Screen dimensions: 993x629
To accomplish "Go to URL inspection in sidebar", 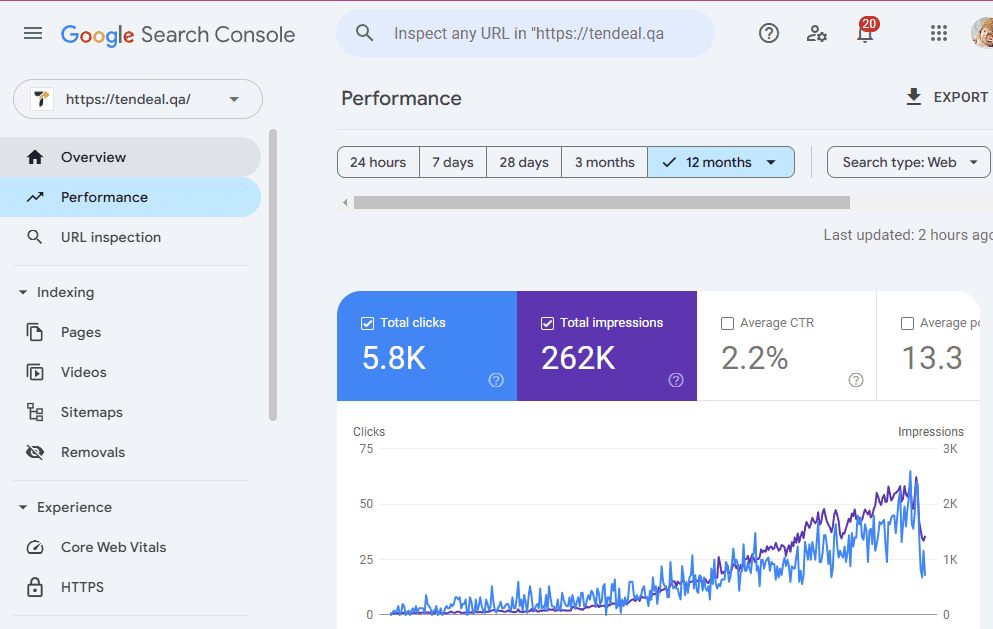I will coord(110,237).
